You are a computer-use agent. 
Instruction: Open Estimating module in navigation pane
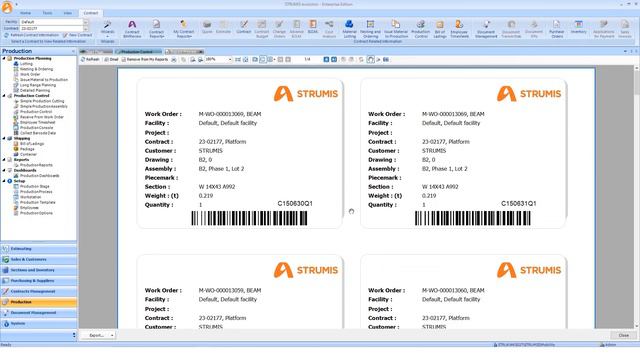38,249
